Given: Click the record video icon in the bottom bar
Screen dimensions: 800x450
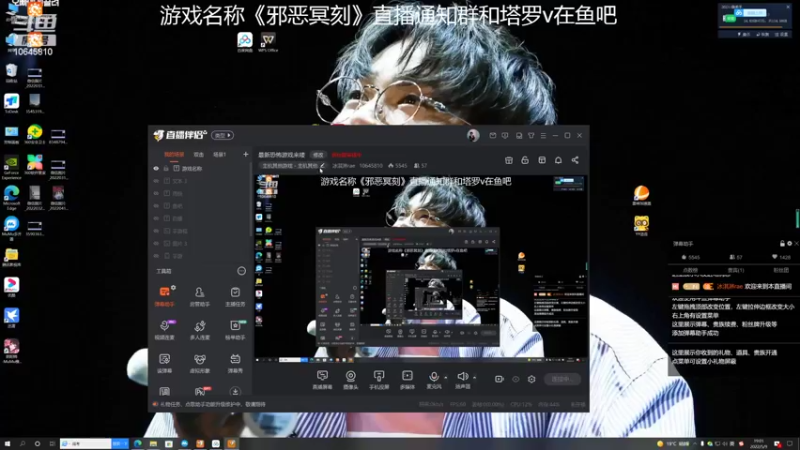Looking at the screenshot, I should (499, 379).
